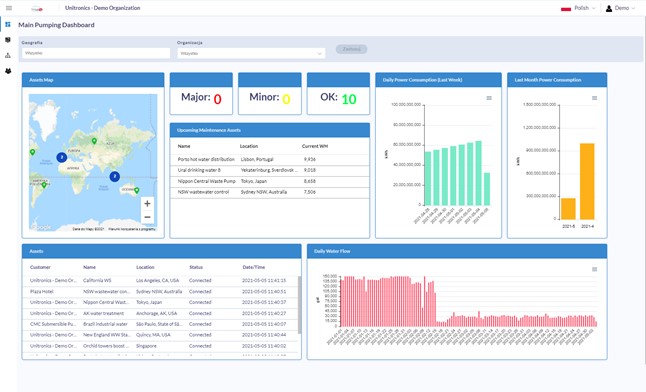Click the blue cluster marker over Europe
Image resolution: width=646 pixels, height=392 pixels.
click(62, 157)
